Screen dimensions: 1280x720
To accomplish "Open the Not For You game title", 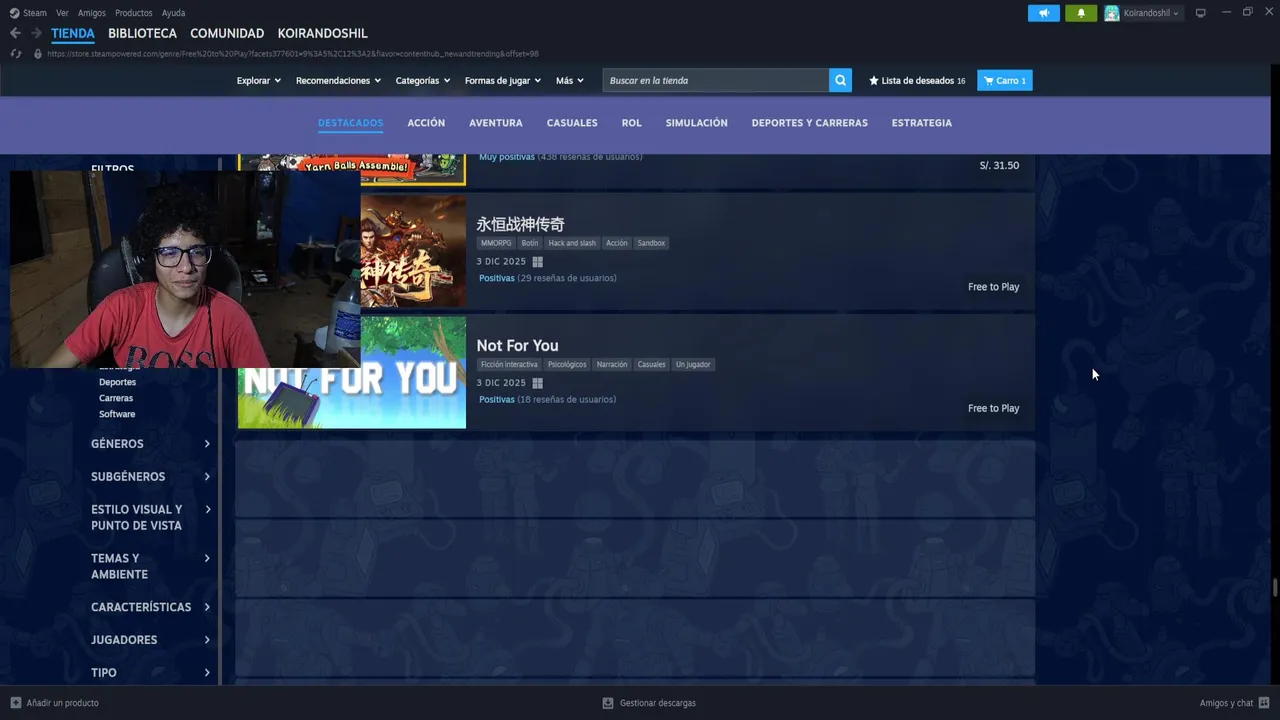I will pos(517,346).
